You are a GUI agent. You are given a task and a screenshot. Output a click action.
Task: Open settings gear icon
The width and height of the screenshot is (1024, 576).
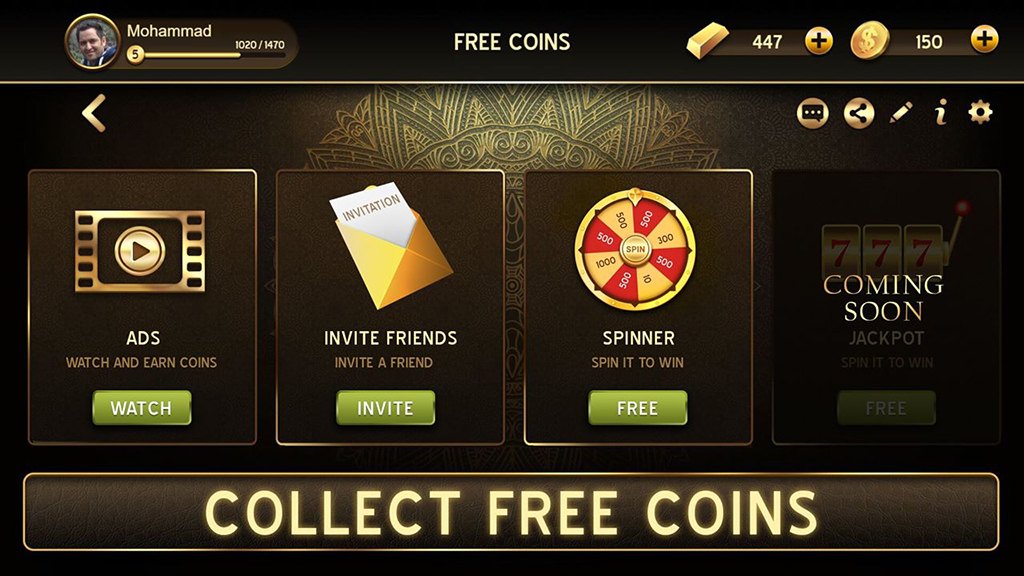point(980,112)
